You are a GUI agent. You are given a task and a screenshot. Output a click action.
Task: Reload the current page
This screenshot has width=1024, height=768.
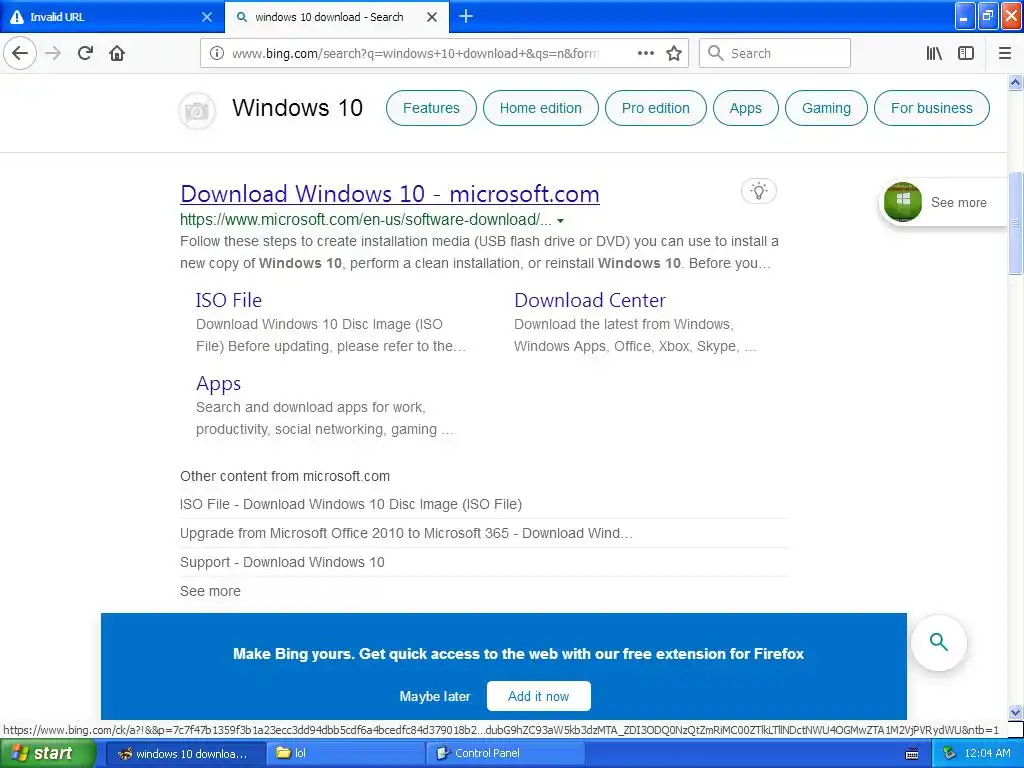point(85,53)
